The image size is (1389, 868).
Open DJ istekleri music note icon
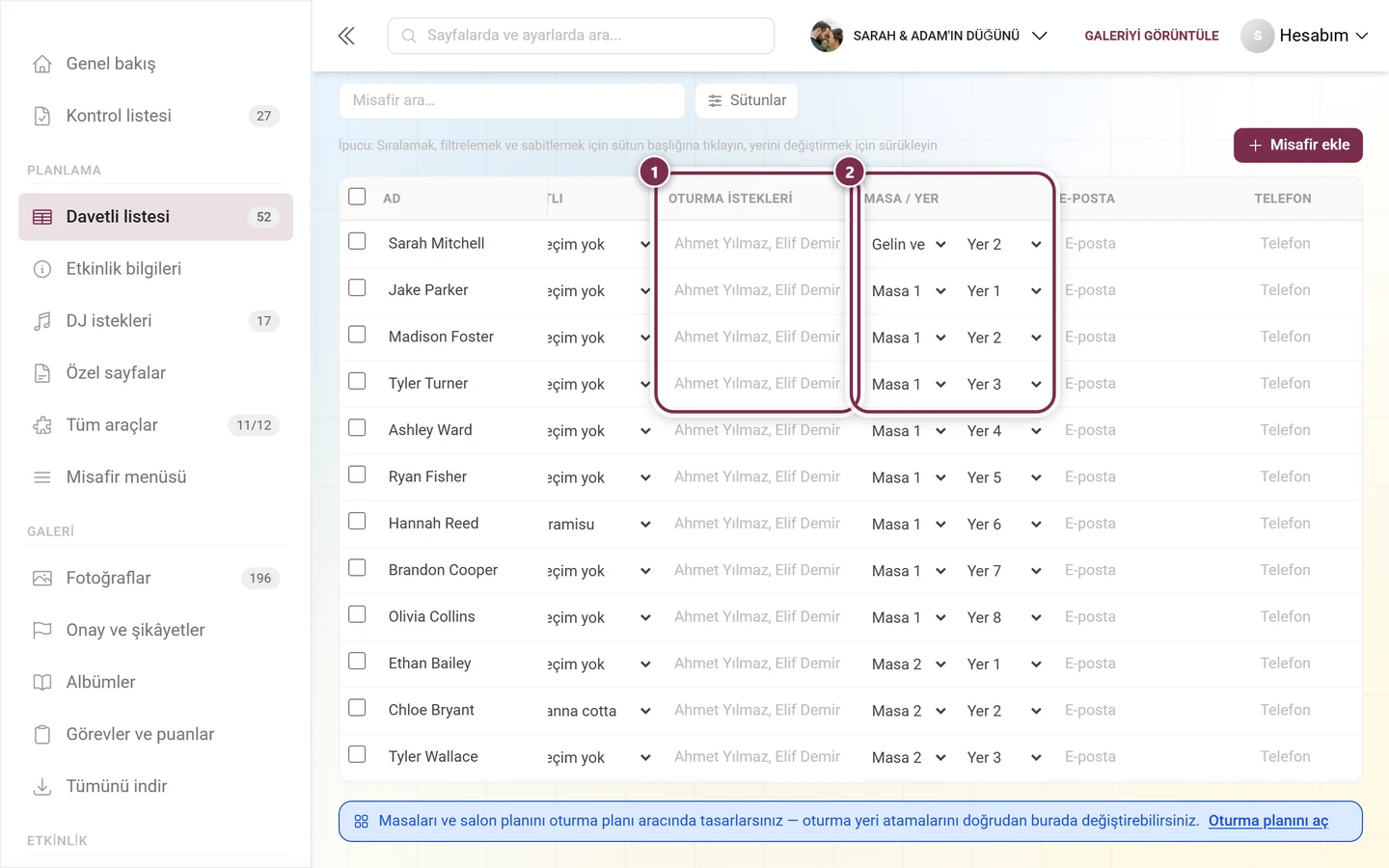click(42, 321)
